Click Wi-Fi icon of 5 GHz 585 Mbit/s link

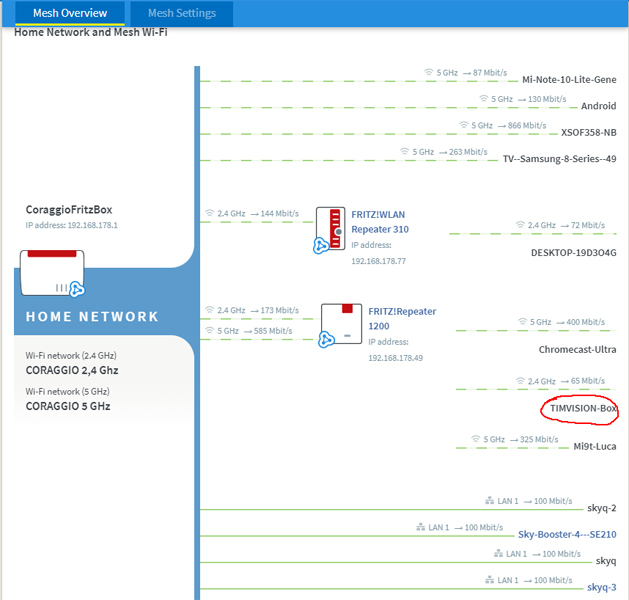click(x=209, y=330)
